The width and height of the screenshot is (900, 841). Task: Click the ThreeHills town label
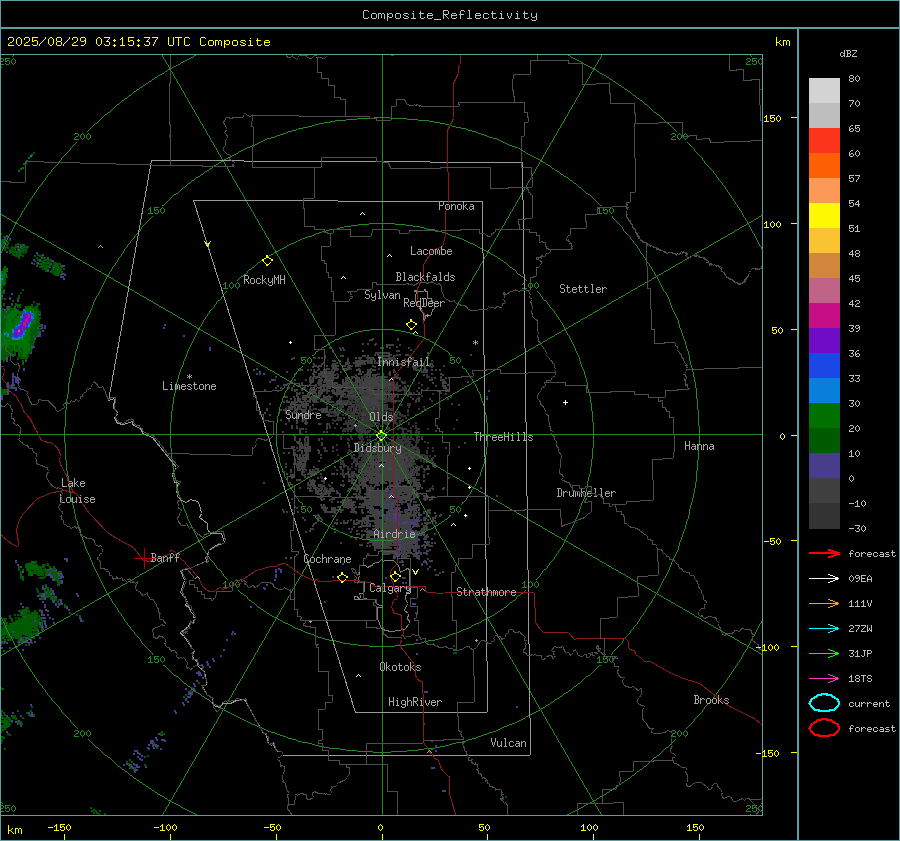click(503, 437)
